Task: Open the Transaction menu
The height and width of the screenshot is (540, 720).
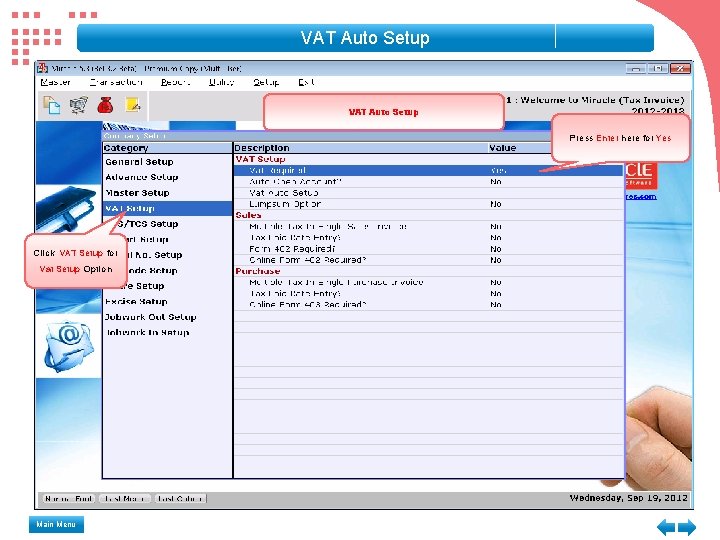Action: (x=116, y=82)
